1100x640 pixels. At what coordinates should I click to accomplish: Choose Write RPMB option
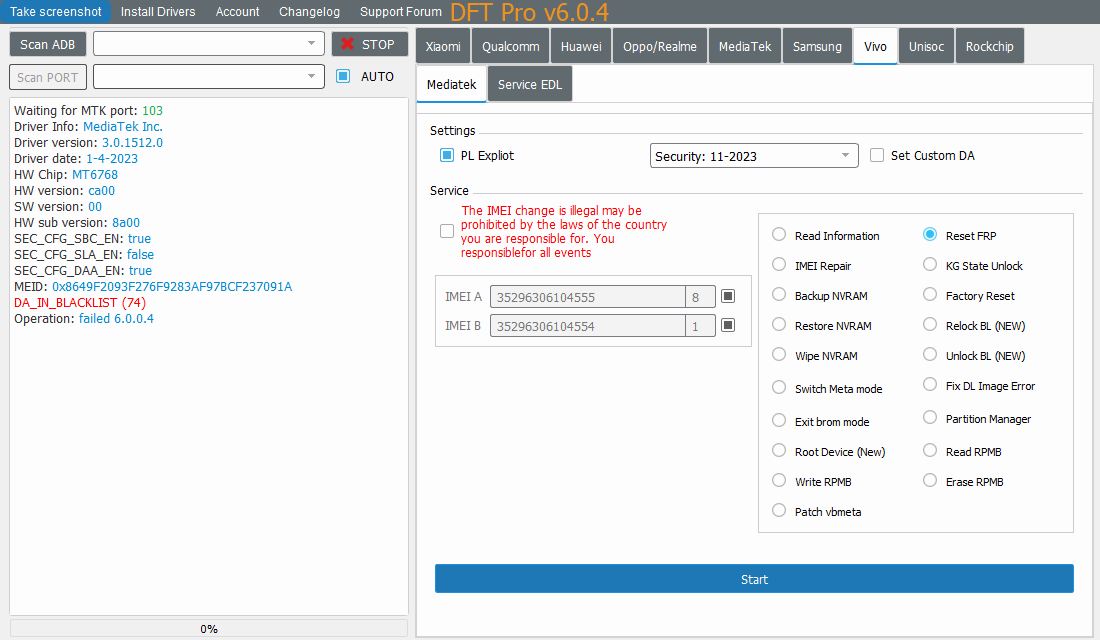[779, 481]
